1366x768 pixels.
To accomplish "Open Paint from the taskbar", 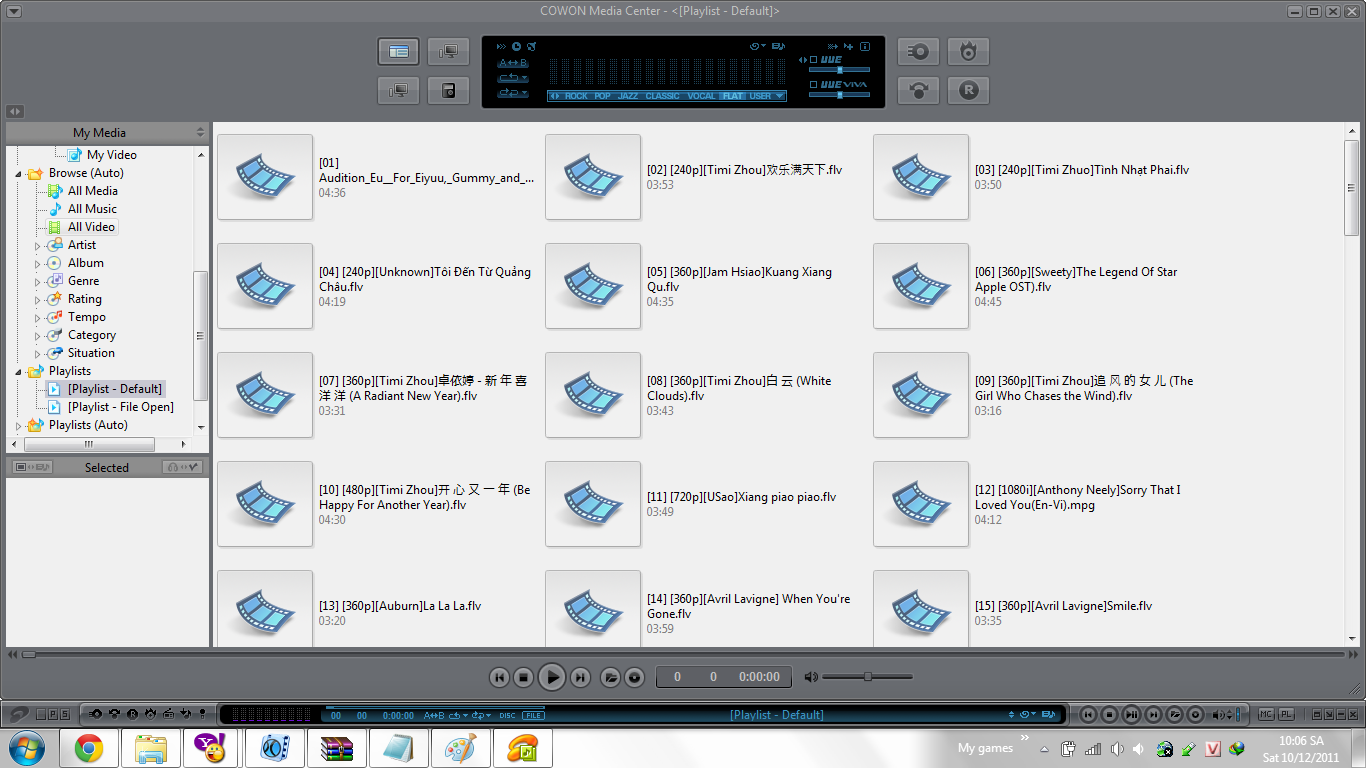I will point(461,748).
